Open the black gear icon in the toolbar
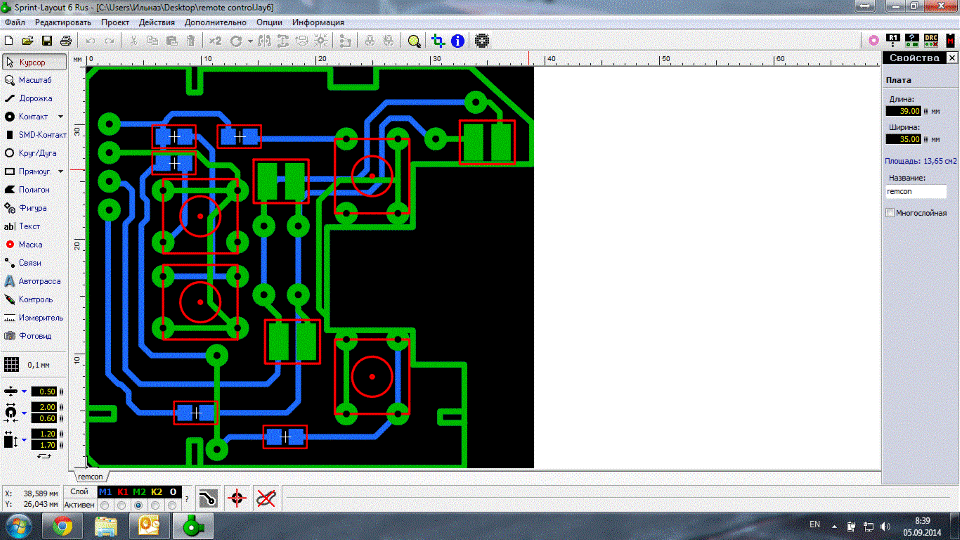This screenshot has height=540, width=960. 482,41
